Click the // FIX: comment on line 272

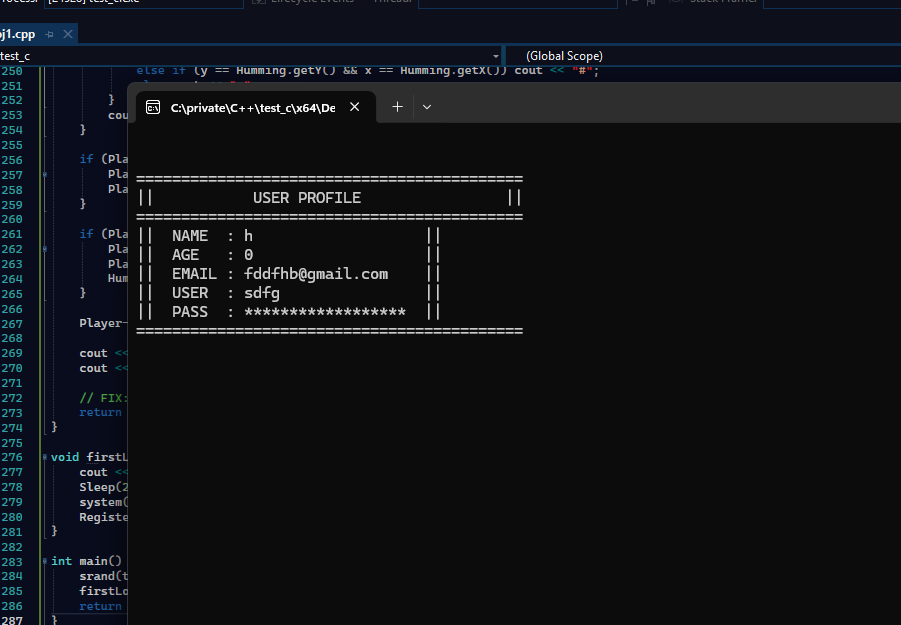103,398
